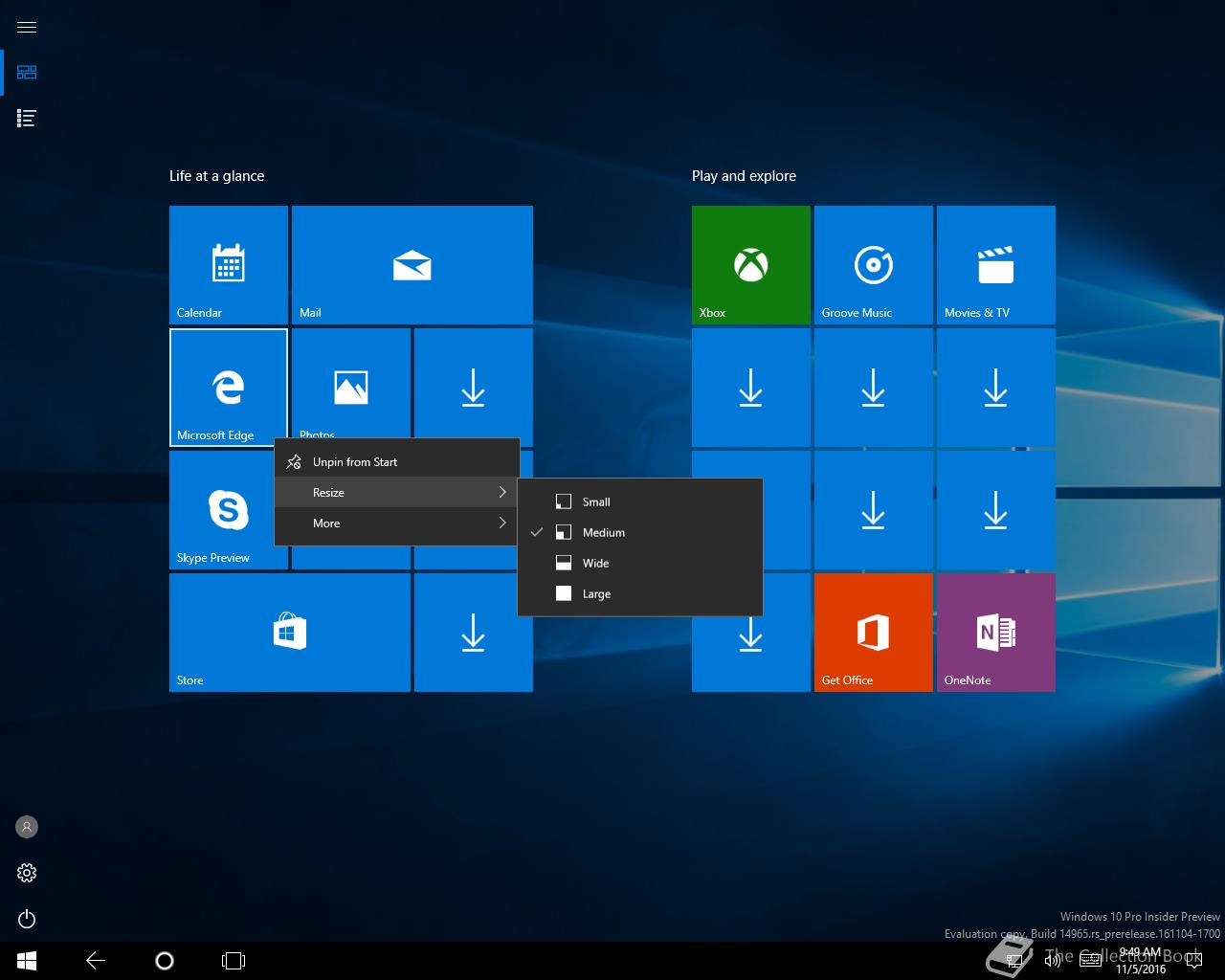
Task: Open the green Xbox tile
Action: click(751, 265)
